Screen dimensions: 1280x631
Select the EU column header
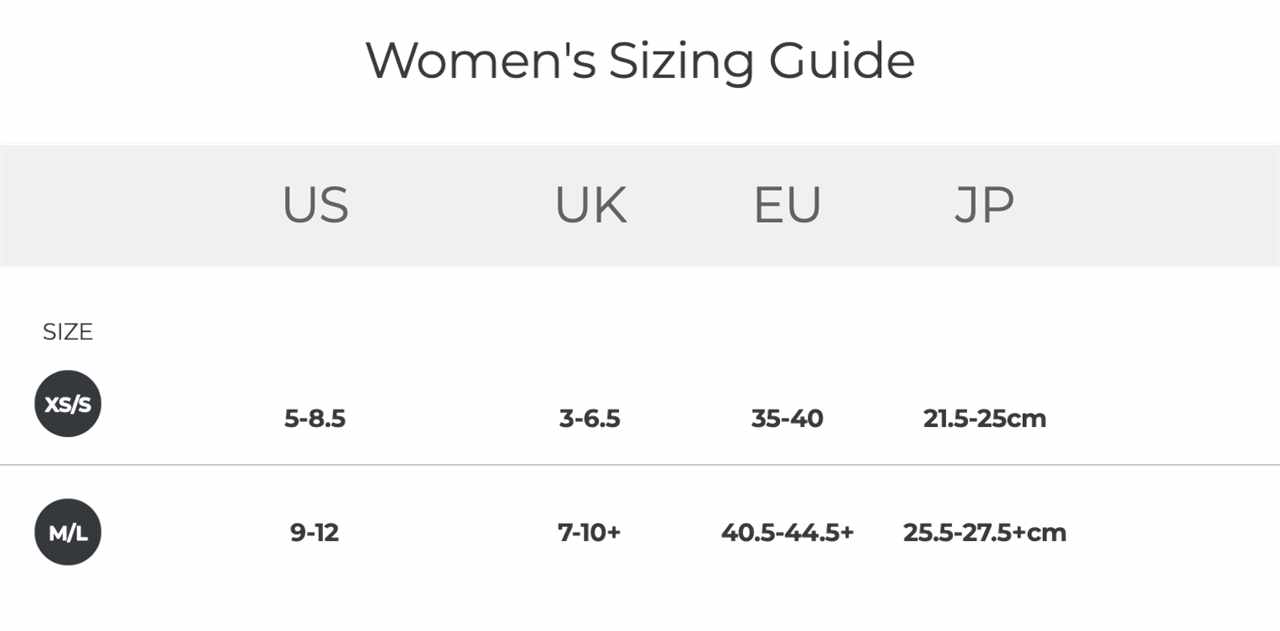click(787, 205)
